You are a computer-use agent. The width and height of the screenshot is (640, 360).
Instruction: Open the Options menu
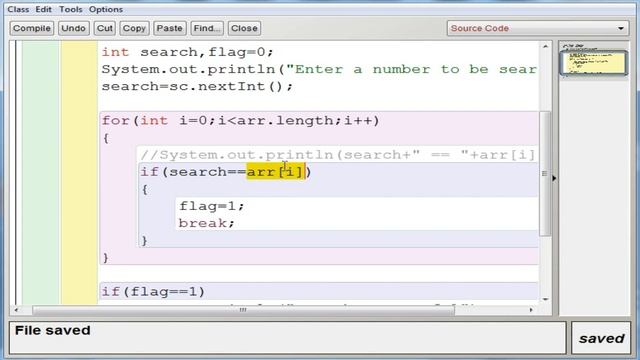click(x=106, y=9)
